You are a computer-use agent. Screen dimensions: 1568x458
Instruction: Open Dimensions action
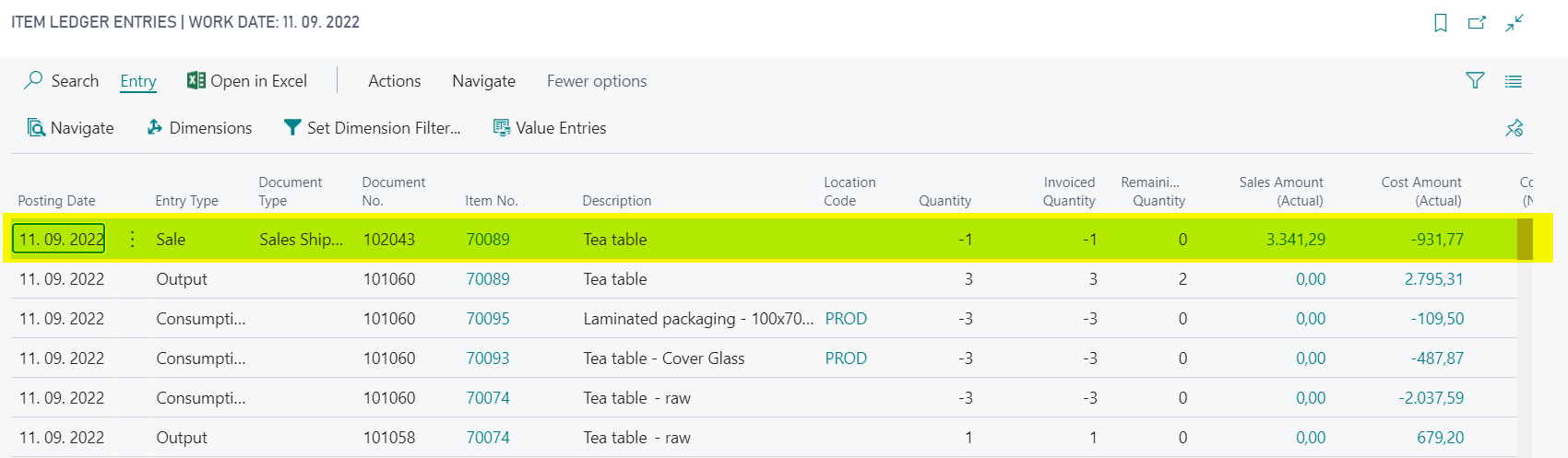(199, 128)
